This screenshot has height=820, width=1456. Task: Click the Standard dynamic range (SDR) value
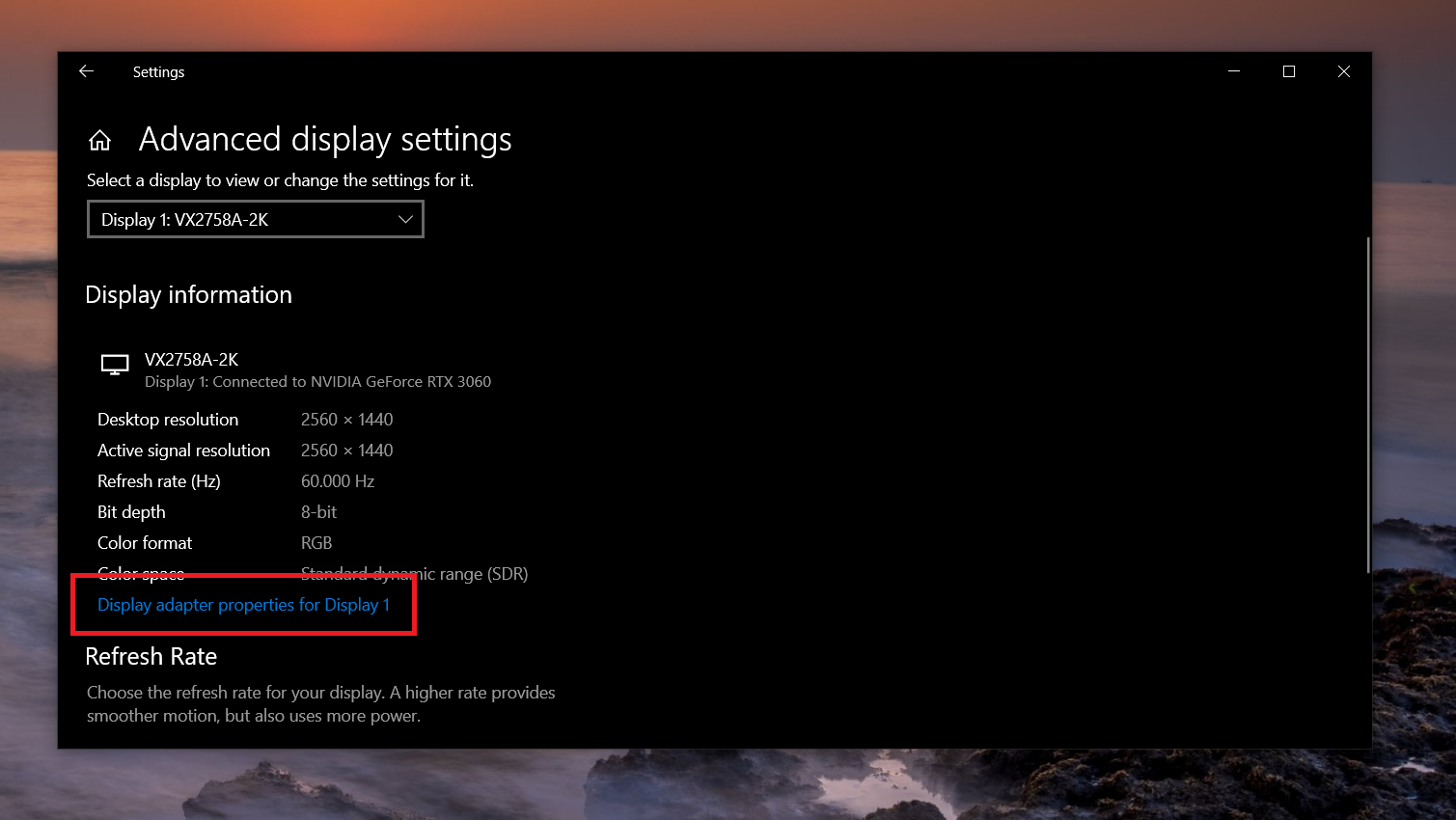pyautogui.click(x=414, y=573)
